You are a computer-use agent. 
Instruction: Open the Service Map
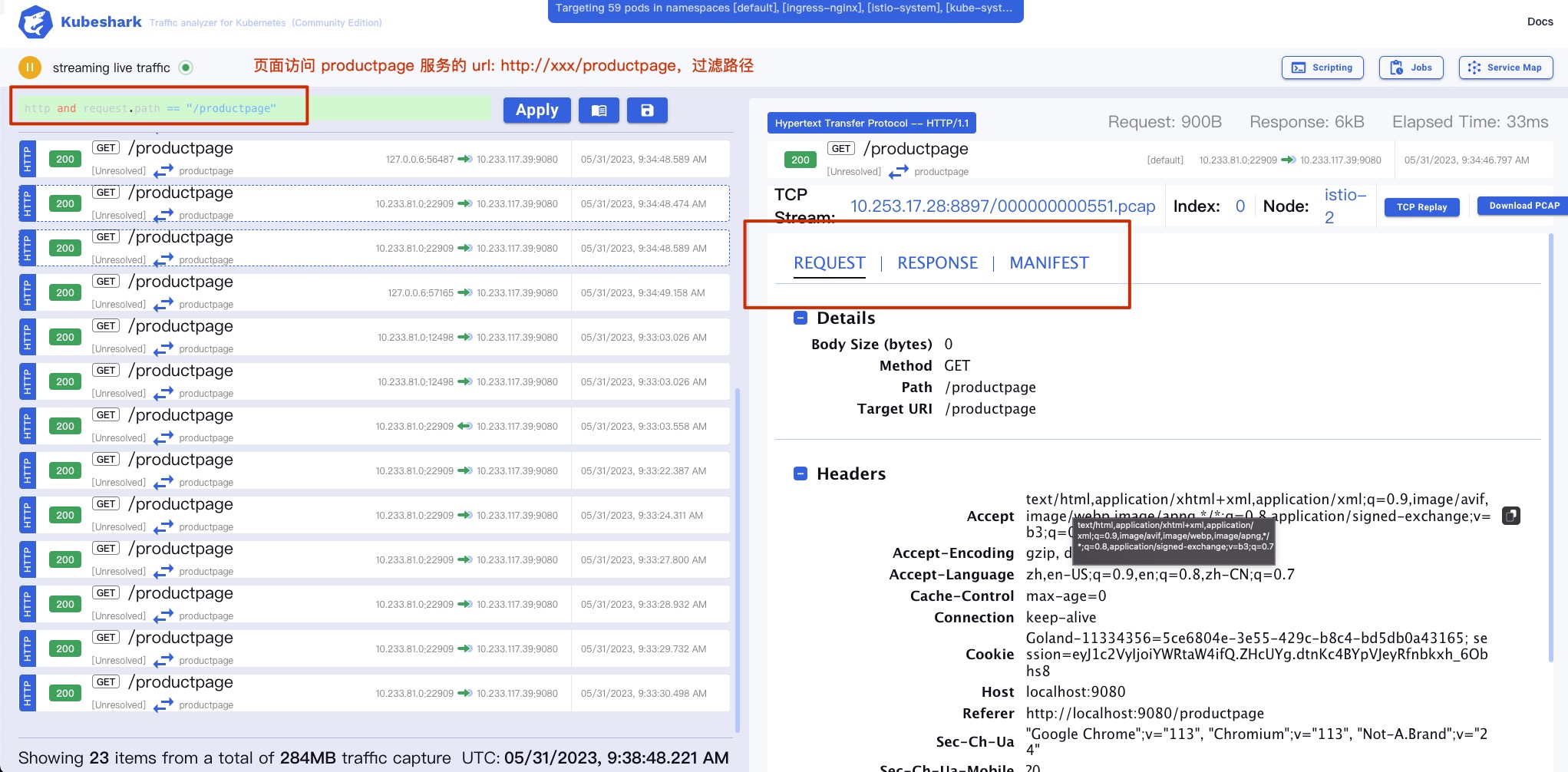1506,68
